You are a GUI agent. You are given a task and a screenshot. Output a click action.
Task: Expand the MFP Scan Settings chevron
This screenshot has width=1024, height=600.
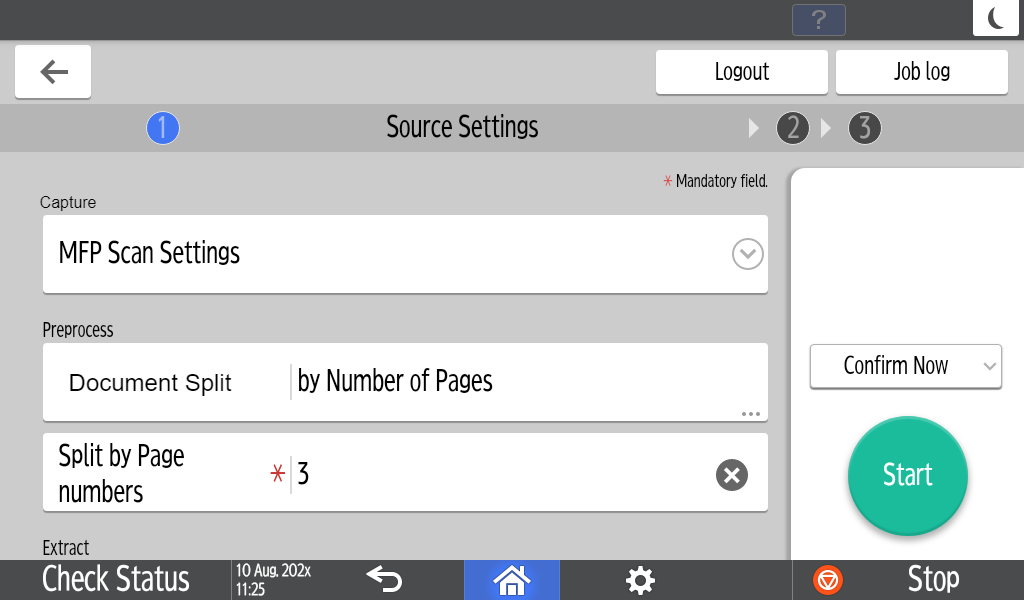coord(747,254)
